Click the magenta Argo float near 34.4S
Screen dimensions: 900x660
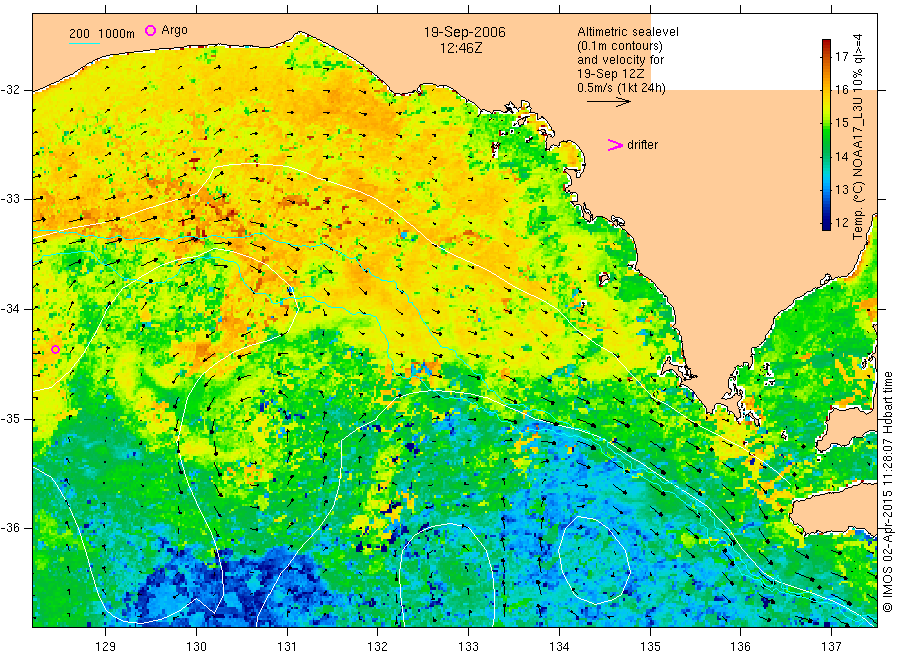pyautogui.click(x=56, y=350)
